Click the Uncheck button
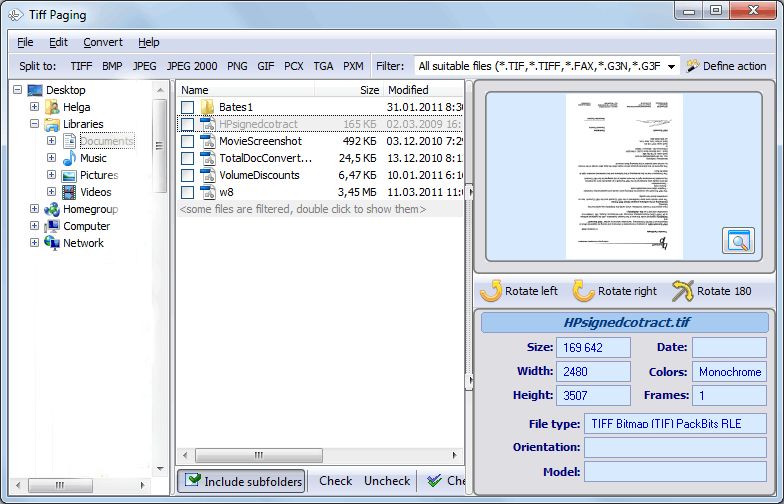This screenshot has height=504, width=784. click(386, 481)
